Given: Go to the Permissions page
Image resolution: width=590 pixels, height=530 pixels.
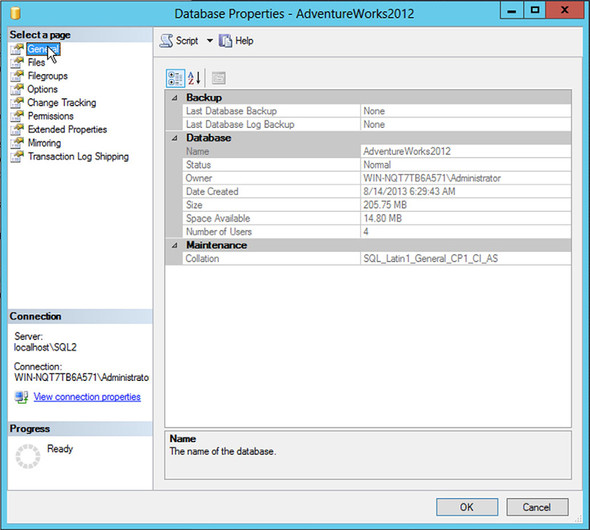Looking at the screenshot, I should pyautogui.click(x=50, y=116).
